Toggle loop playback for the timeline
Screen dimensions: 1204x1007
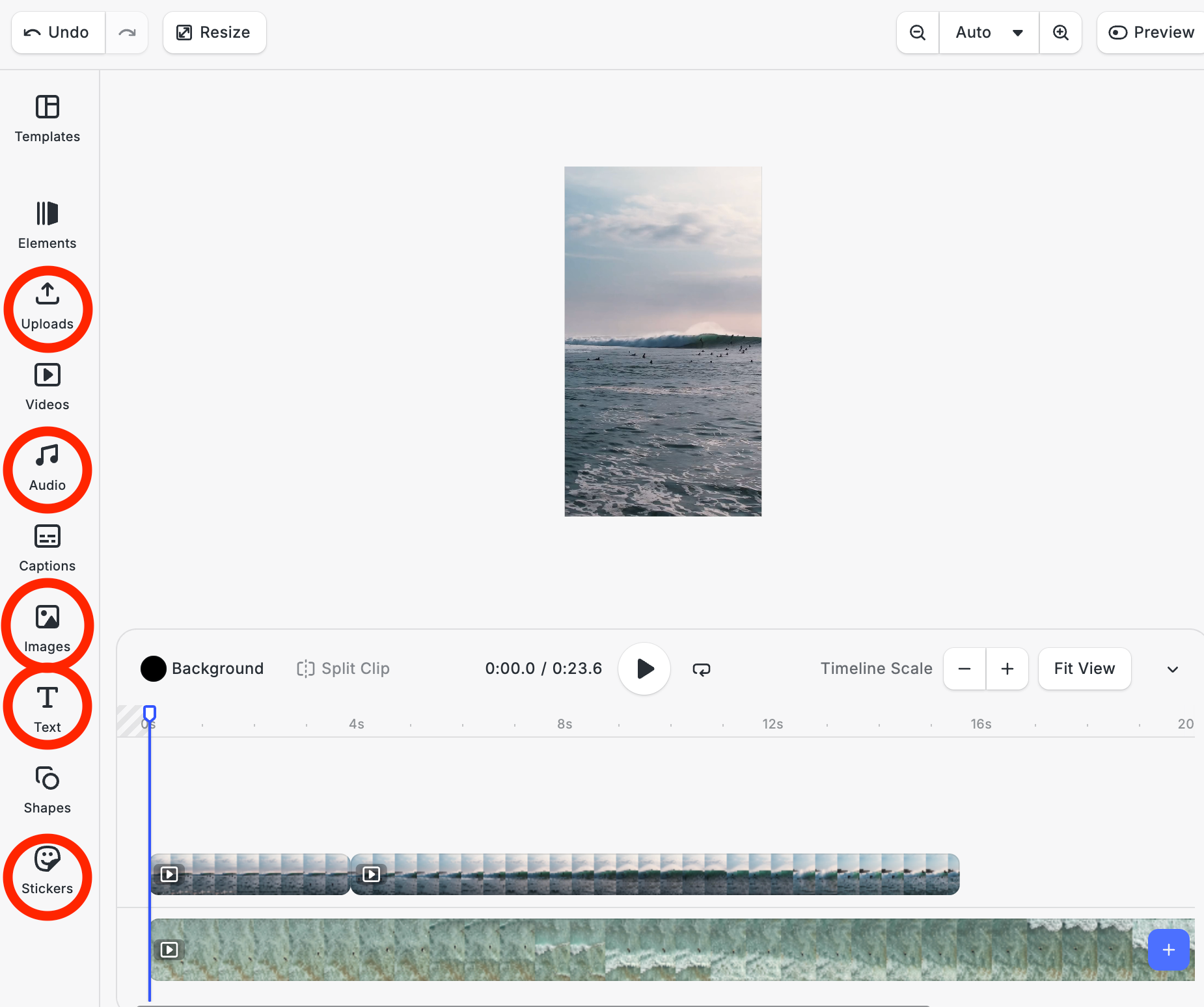point(702,669)
